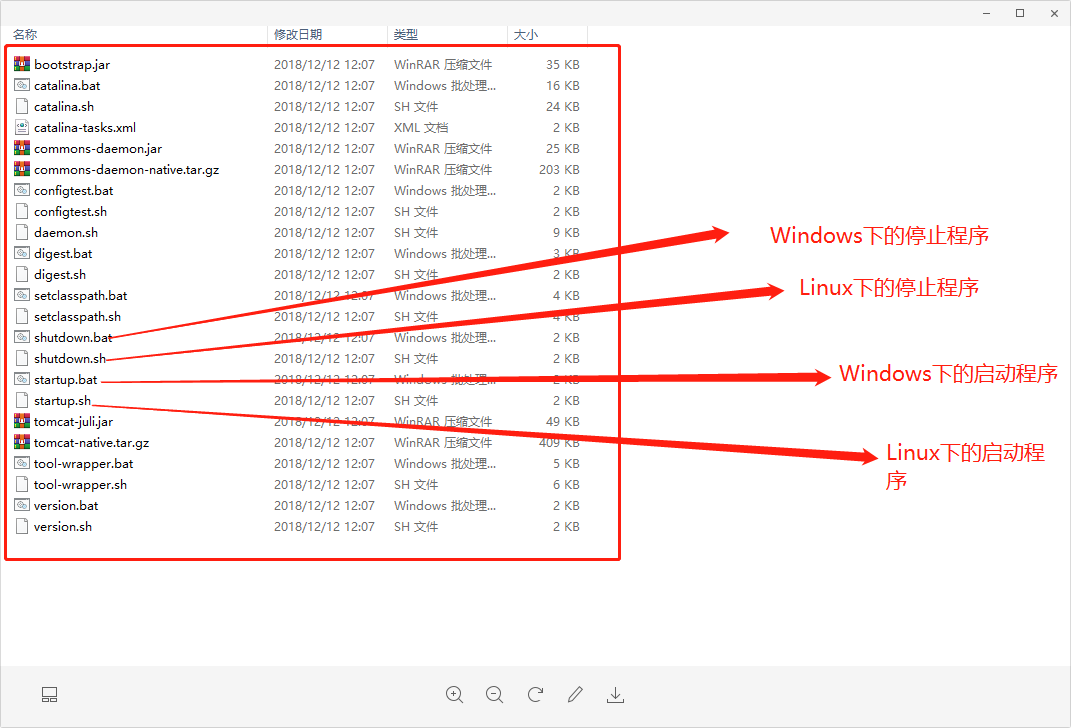Click the XML 文档 type cell
1071x728 pixels.
[x=421, y=127]
